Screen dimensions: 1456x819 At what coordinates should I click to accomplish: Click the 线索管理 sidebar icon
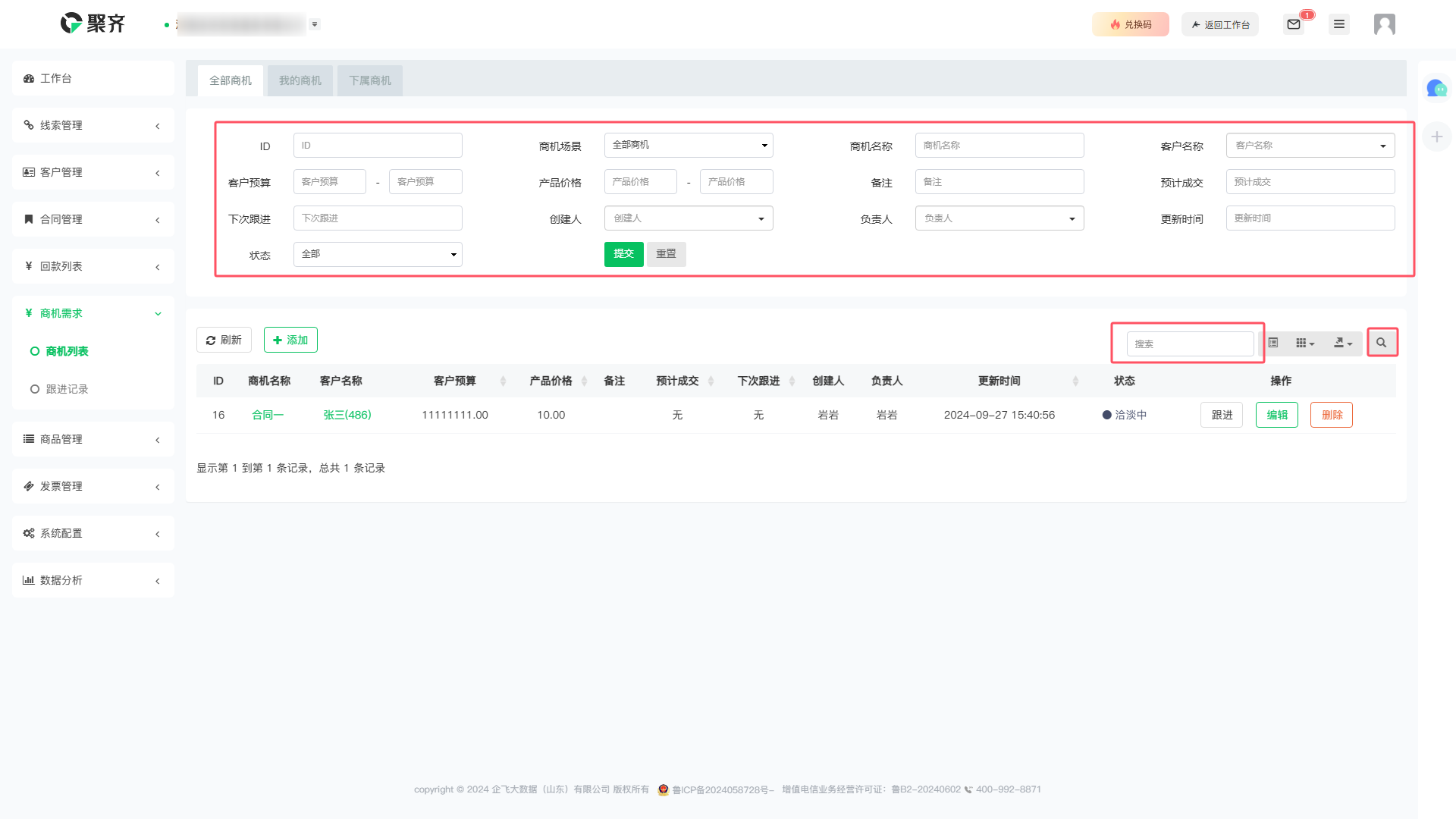click(x=29, y=125)
